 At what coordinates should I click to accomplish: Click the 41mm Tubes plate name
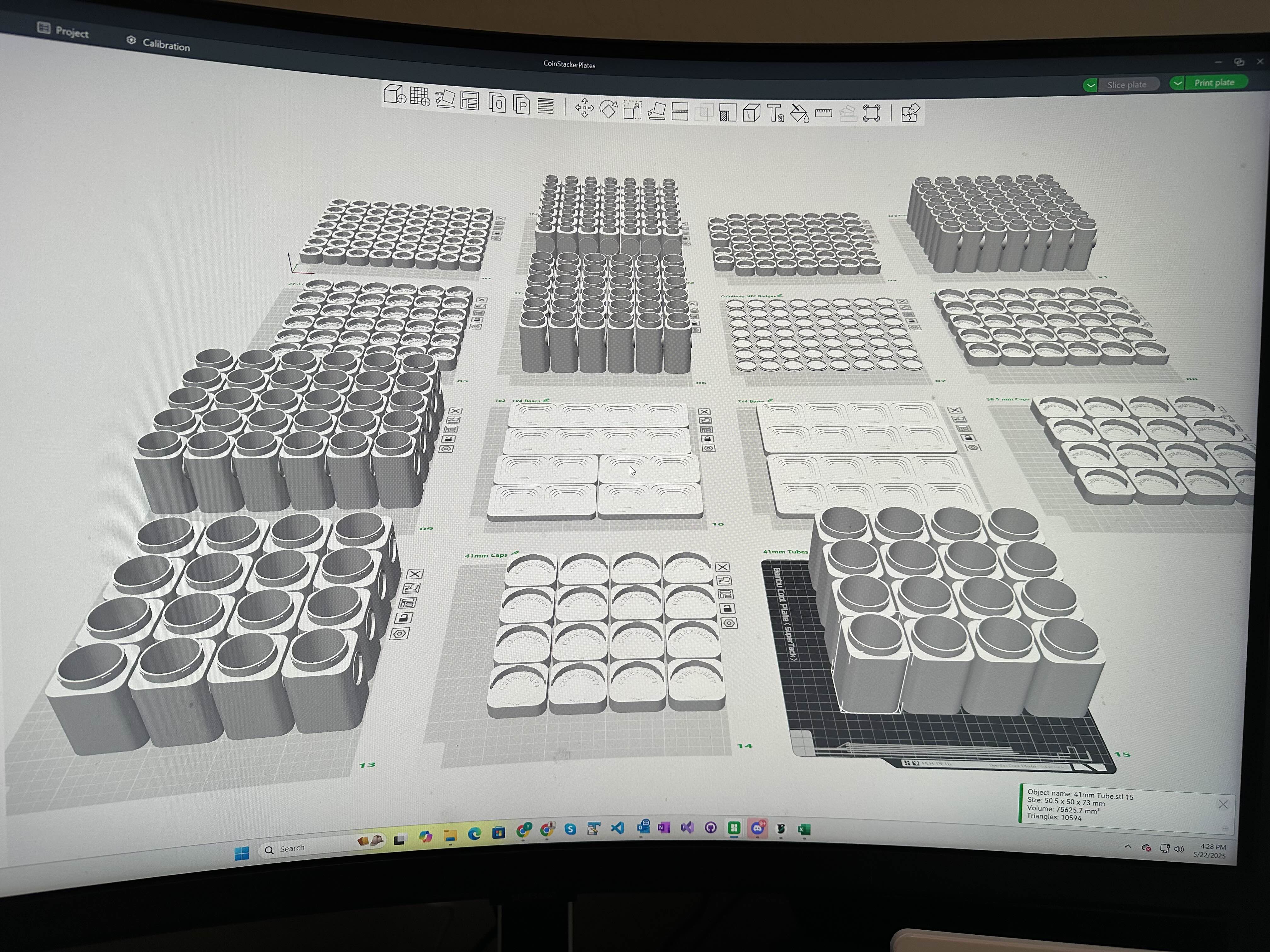[785, 552]
